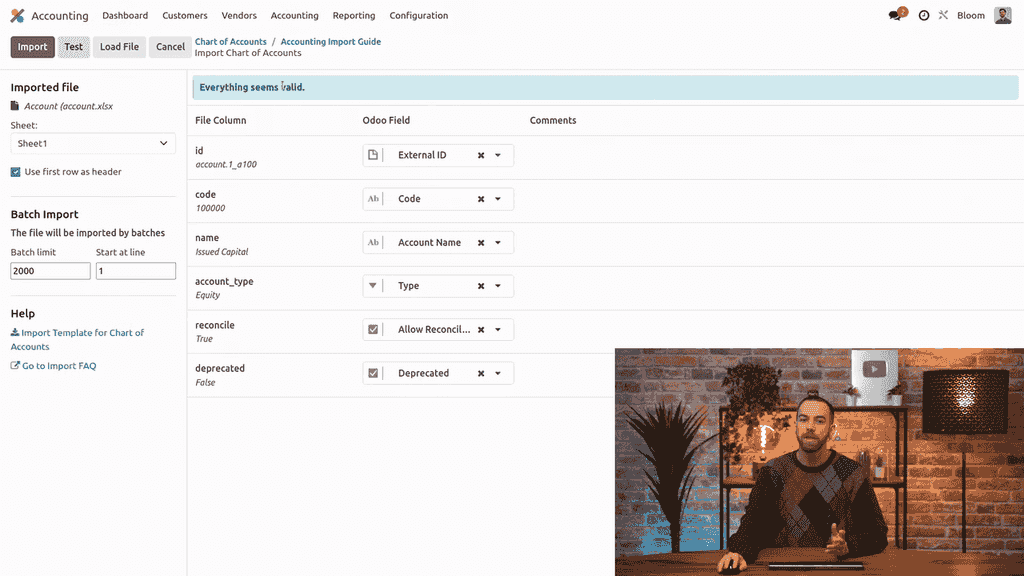This screenshot has width=1024, height=576.
Task: Remove the Deprecated field mapping
Action: [x=481, y=374]
